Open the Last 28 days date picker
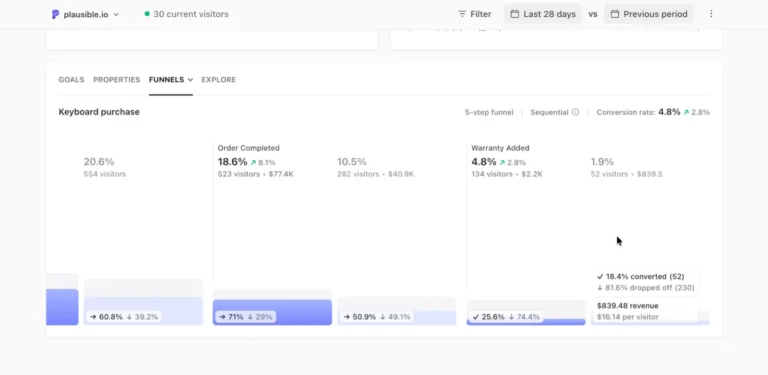Viewport: 768px width, 375px height. tap(543, 14)
